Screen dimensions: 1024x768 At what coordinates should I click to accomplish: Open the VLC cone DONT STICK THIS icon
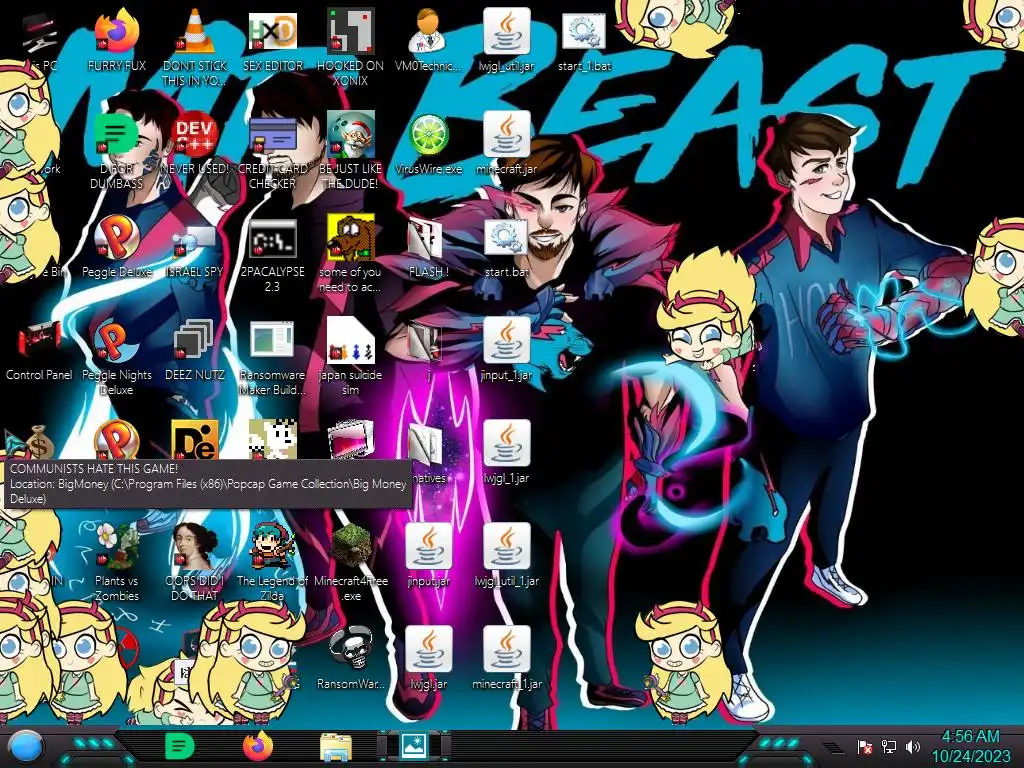pyautogui.click(x=195, y=33)
